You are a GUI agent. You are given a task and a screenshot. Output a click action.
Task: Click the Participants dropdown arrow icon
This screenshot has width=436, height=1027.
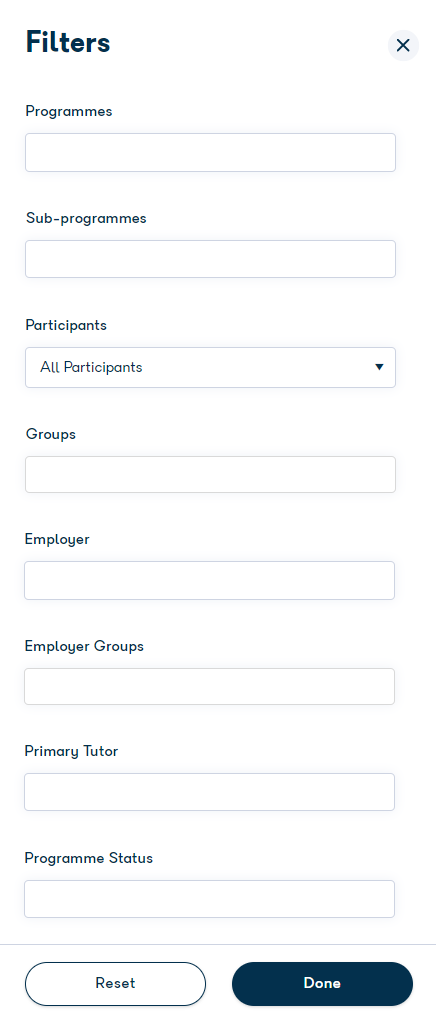coord(379,367)
